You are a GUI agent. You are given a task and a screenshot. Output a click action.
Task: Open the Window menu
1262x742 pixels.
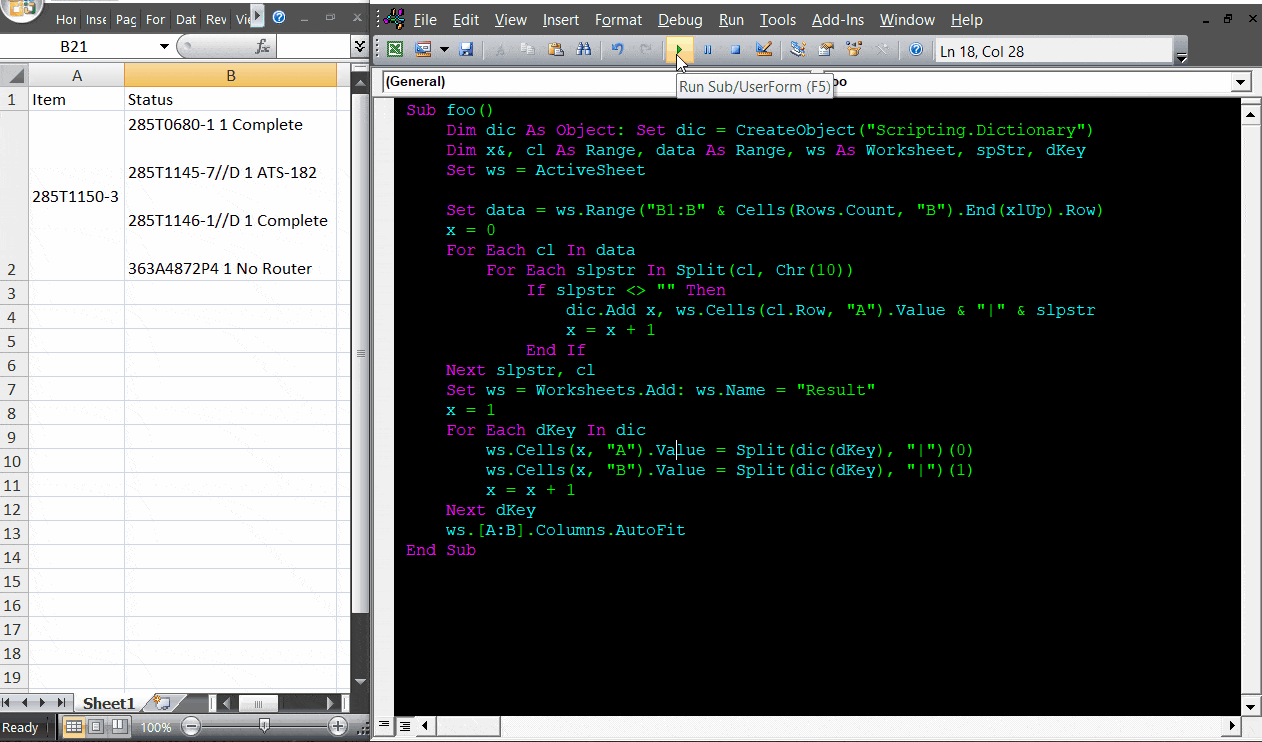coord(908,20)
